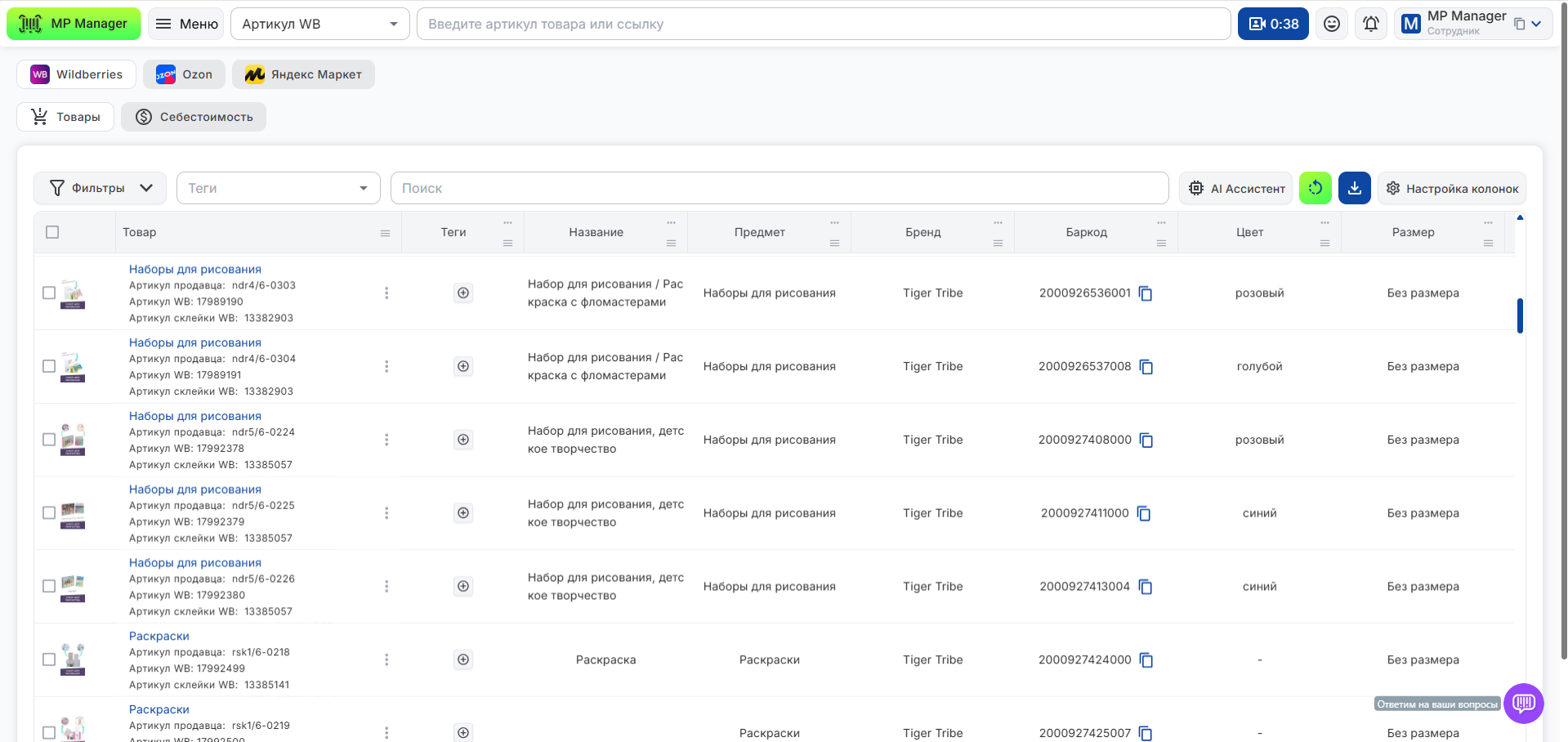This screenshot has height=742, width=1568.
Task: Open three-dot menu for ndr5/6-0224 row
Action: coord(386,440)
